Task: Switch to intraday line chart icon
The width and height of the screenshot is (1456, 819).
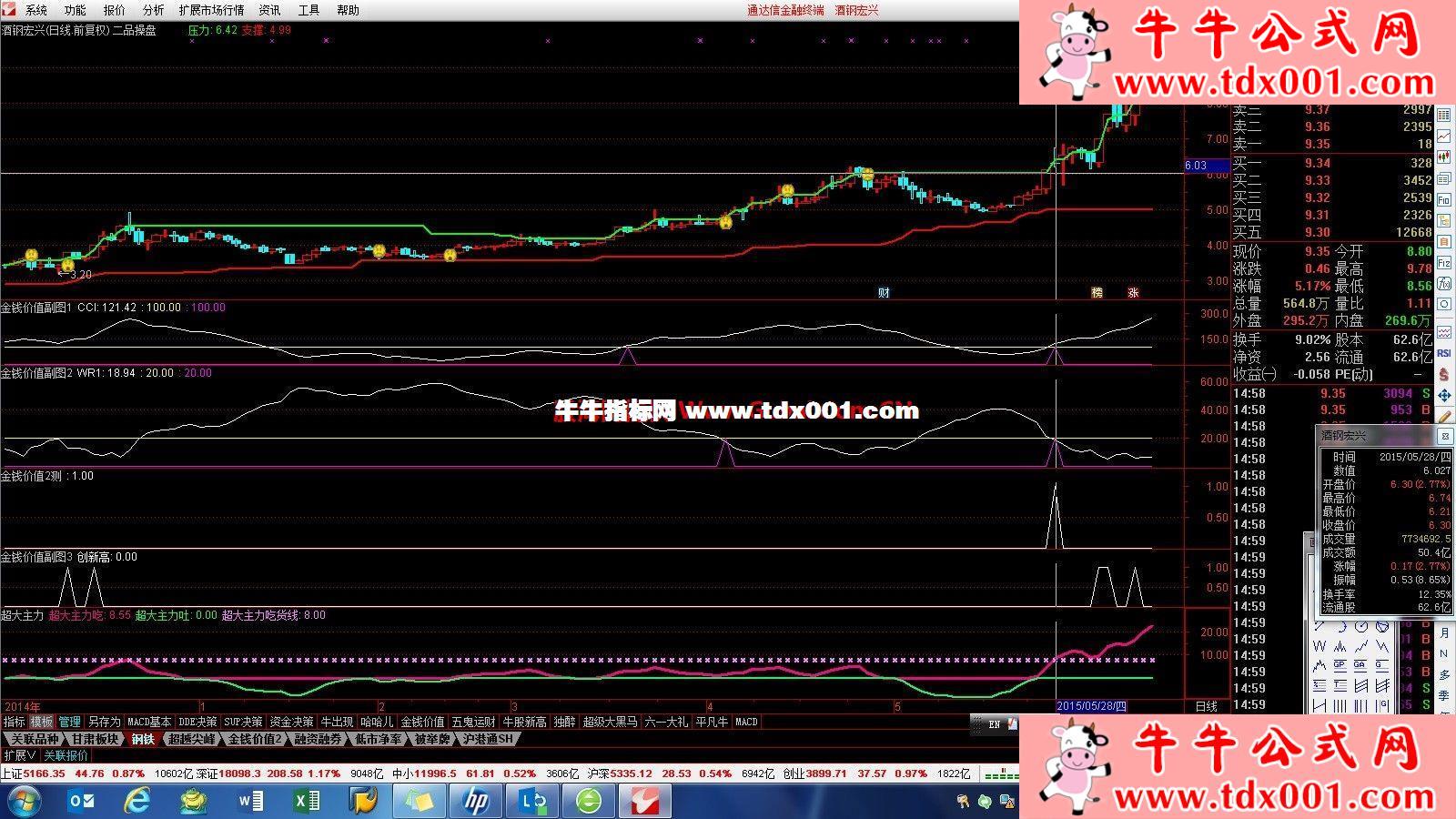Action: pos(1444,136)
